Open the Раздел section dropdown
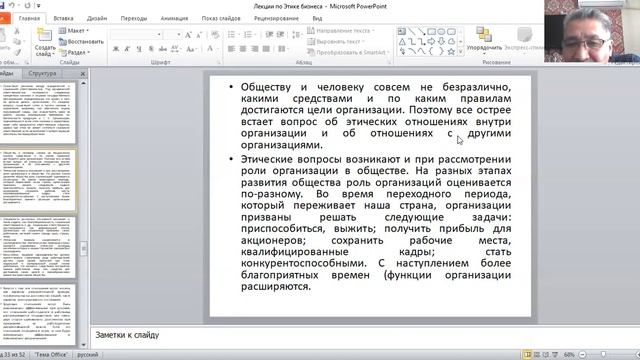The width and height of the screenshot is (640, 360). pos(75,52)
